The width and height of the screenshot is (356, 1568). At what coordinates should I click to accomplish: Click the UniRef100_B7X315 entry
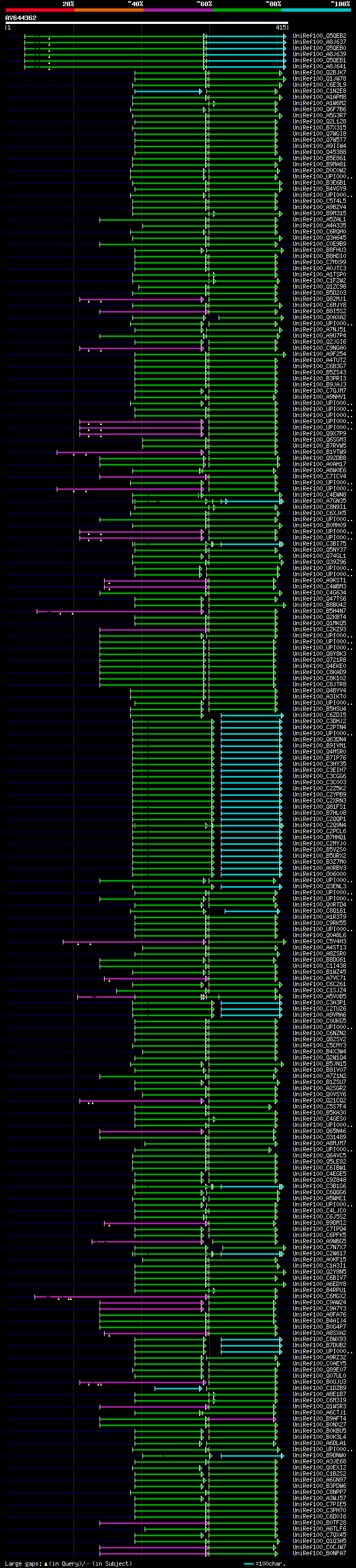click(319, 128)
